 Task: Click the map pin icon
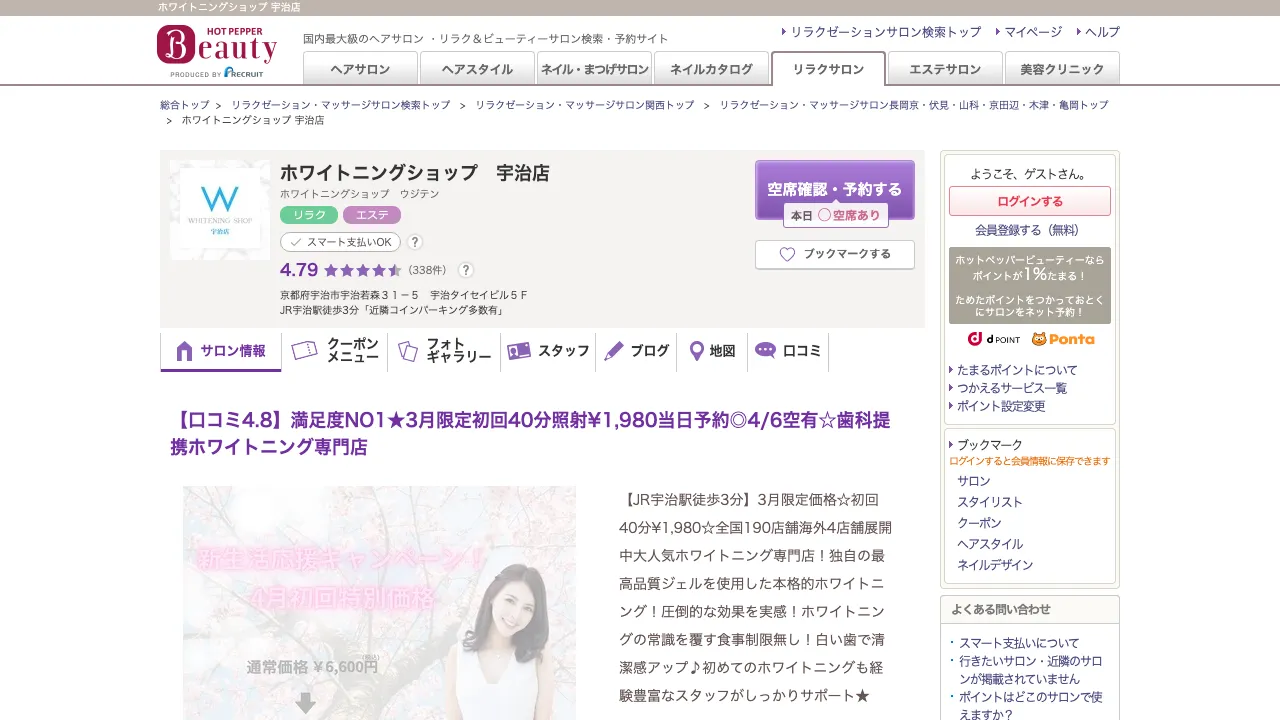pos(697,351)
